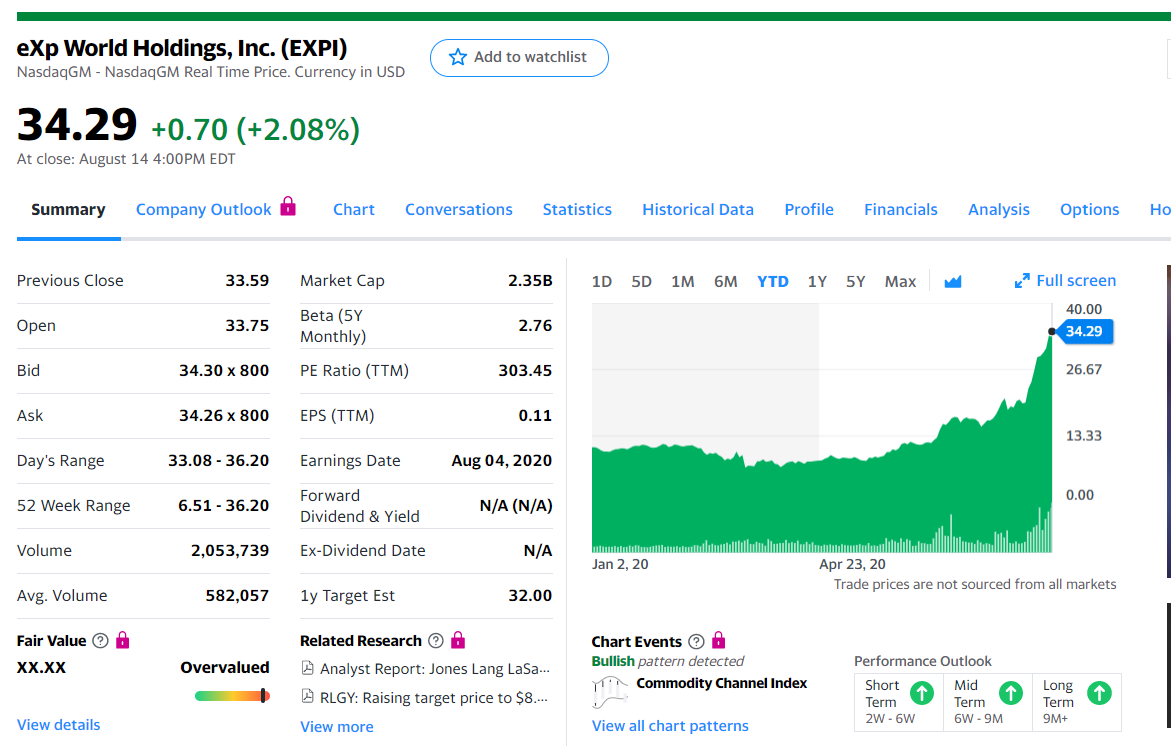Image resolution: width=1171 pixels, height=749 pixels.
Task: Click the lock icon beside Related Research
Action: pyautogui.click(x=458, y=640)
